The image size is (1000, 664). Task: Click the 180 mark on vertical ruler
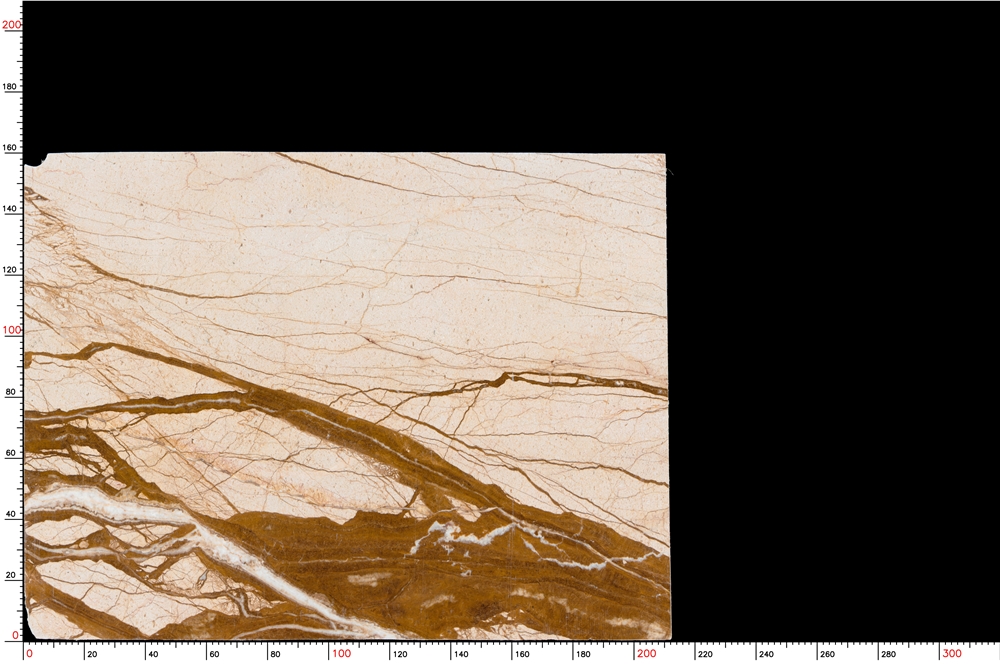[x=9, y=86]
